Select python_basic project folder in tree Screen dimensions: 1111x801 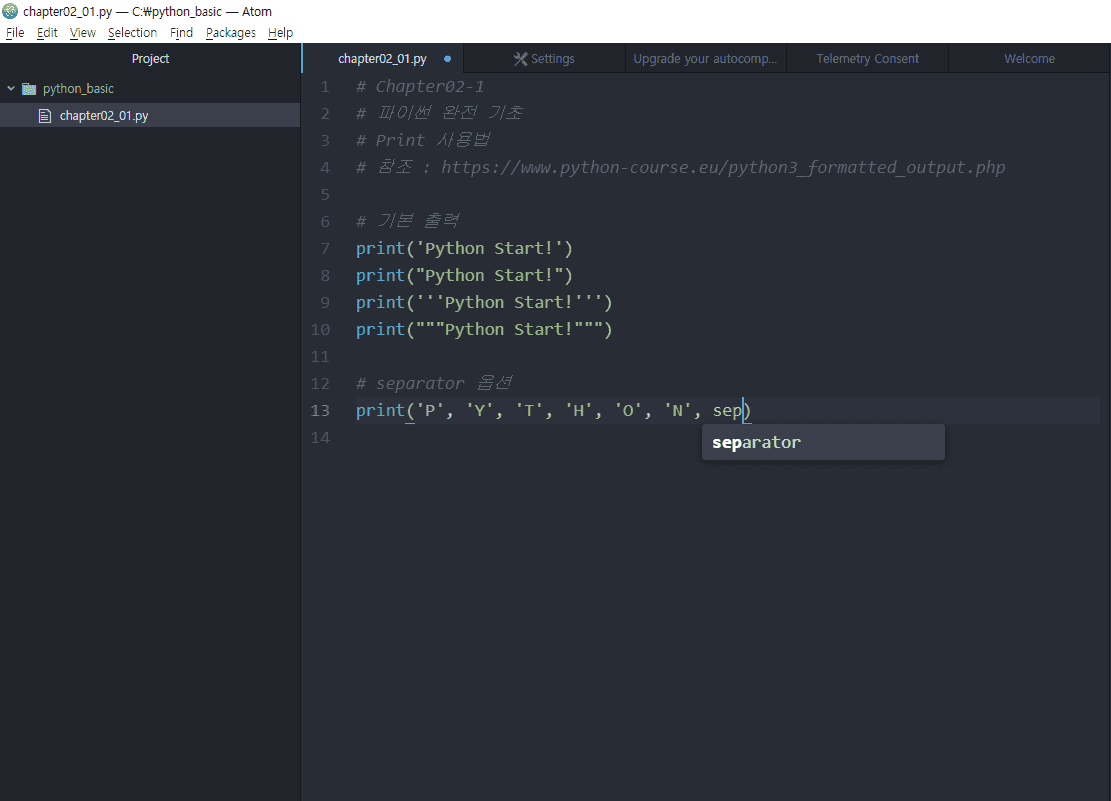[150, 89]
